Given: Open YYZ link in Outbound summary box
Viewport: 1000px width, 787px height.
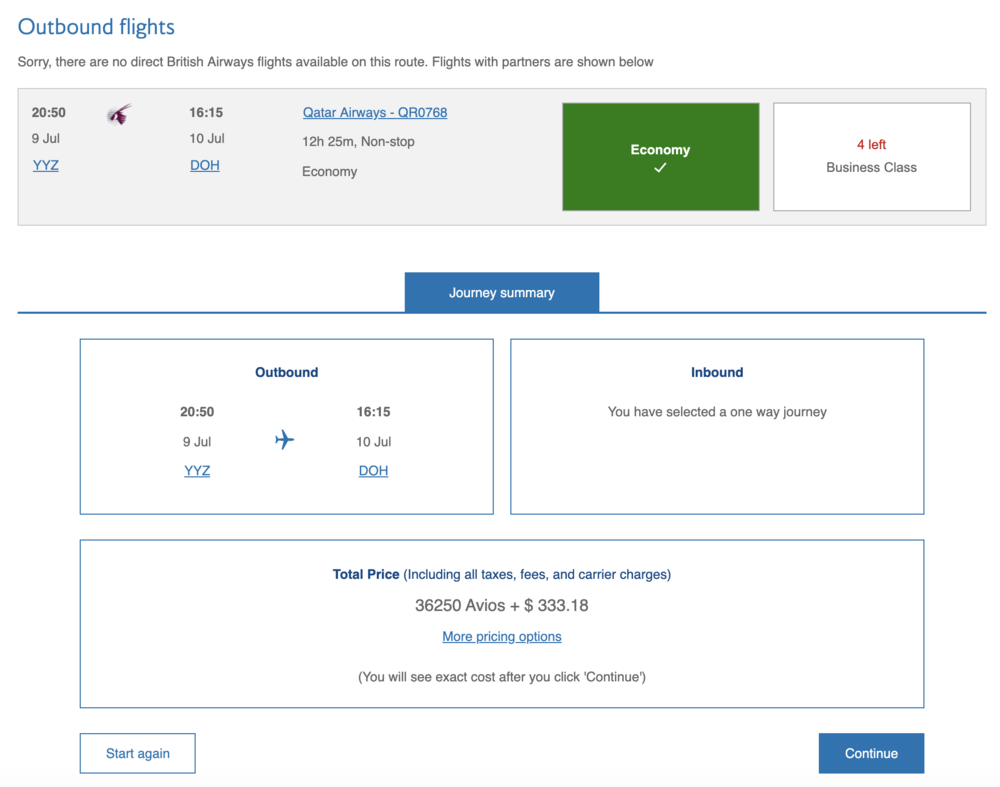Looking at the screenshot, I should pyautogui.click(x=197, y=471).
